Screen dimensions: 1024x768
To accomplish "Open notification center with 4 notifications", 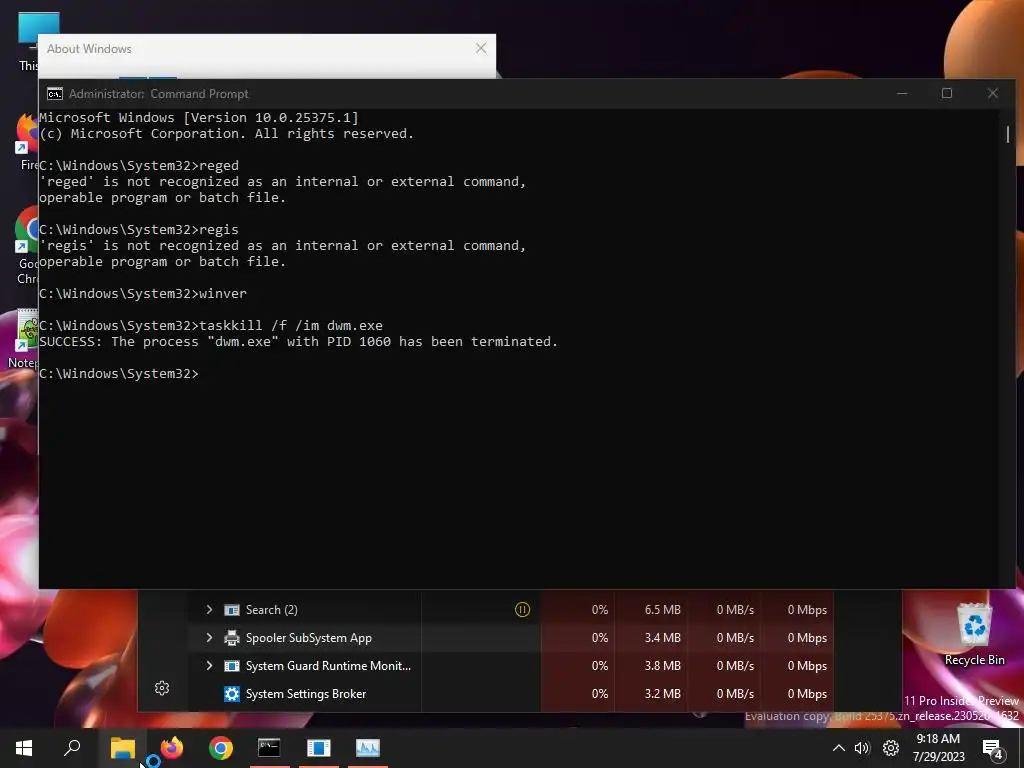I will click(x=993, y=749).
